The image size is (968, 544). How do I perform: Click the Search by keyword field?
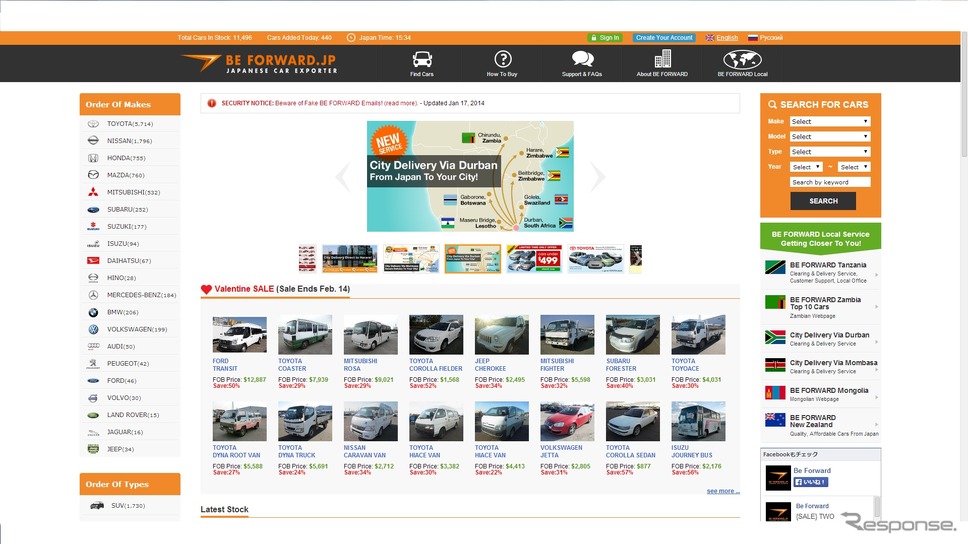point(830,182)
